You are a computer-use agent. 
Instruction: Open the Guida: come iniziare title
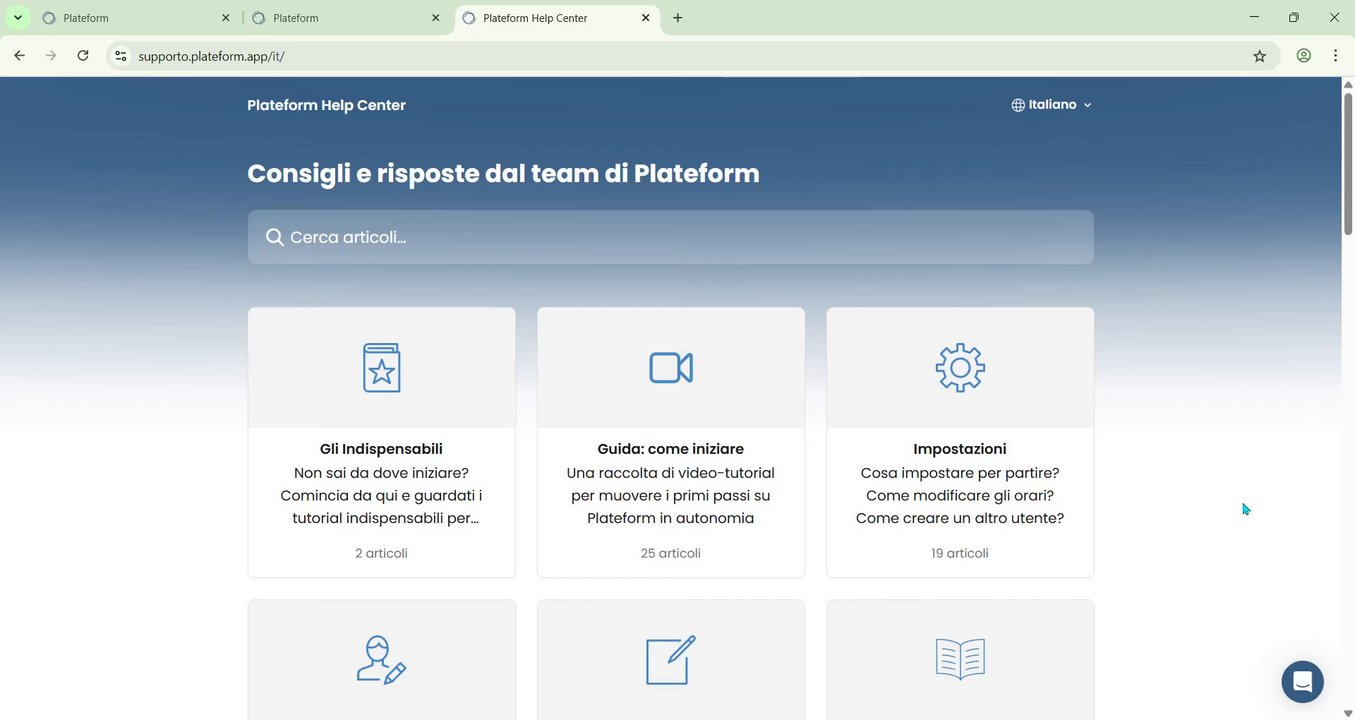coord(671,449)
